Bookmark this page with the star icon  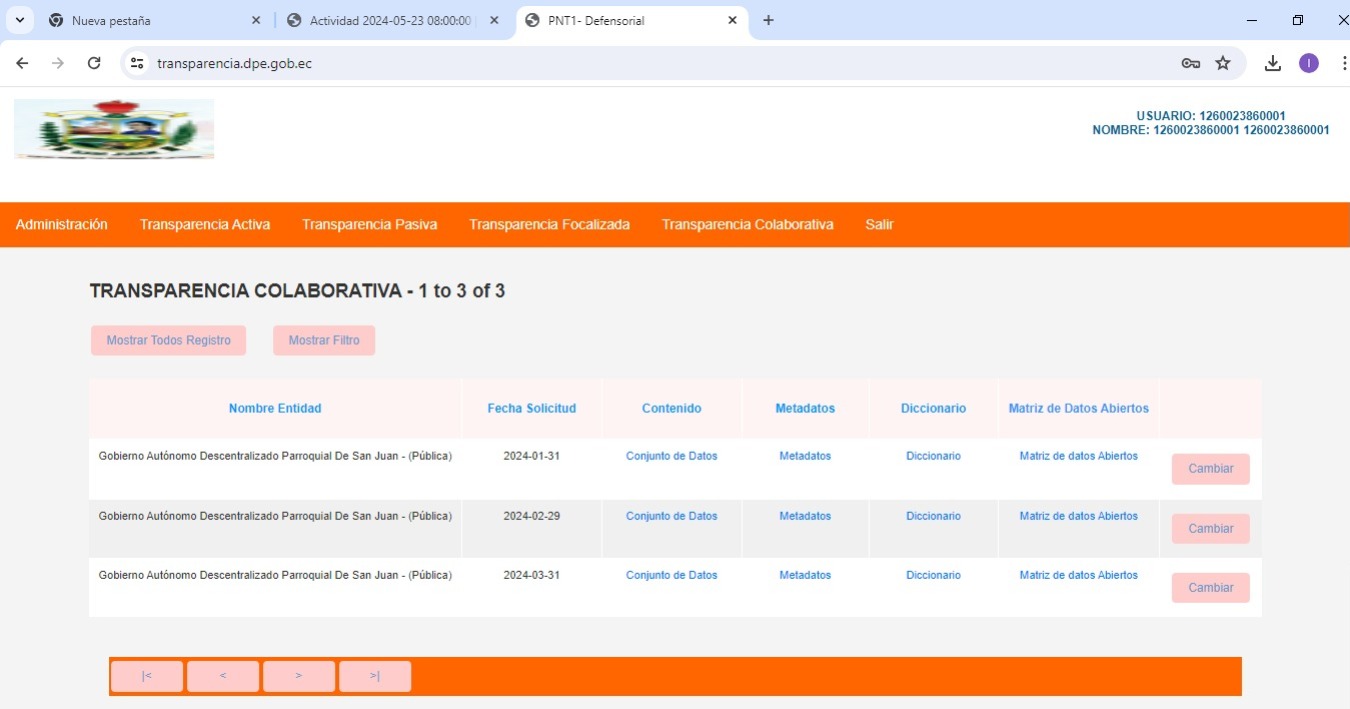[x=1223, y=63]
